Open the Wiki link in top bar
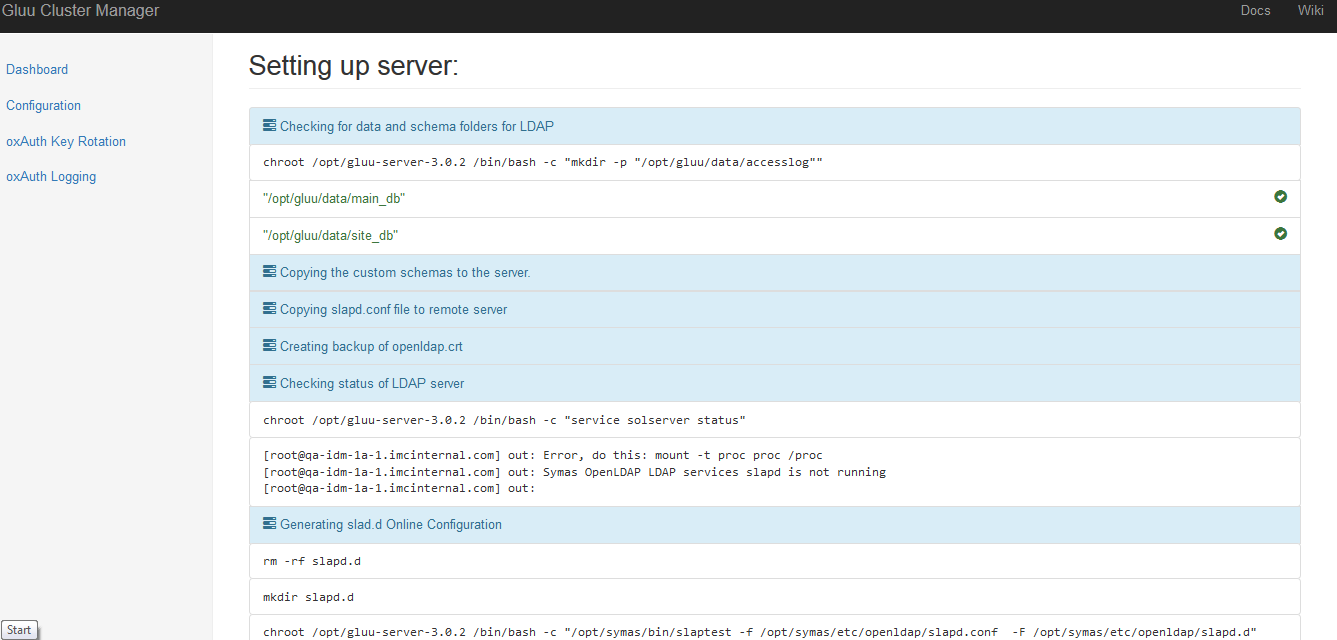The height and width of the screenshot is (640, 1337). tap(1311, 10)
